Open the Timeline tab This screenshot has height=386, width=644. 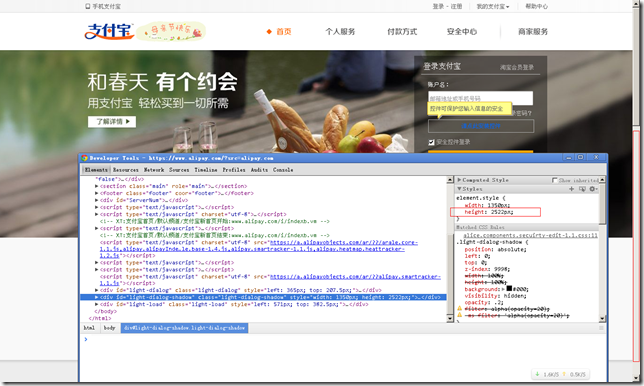pos(206,170)
